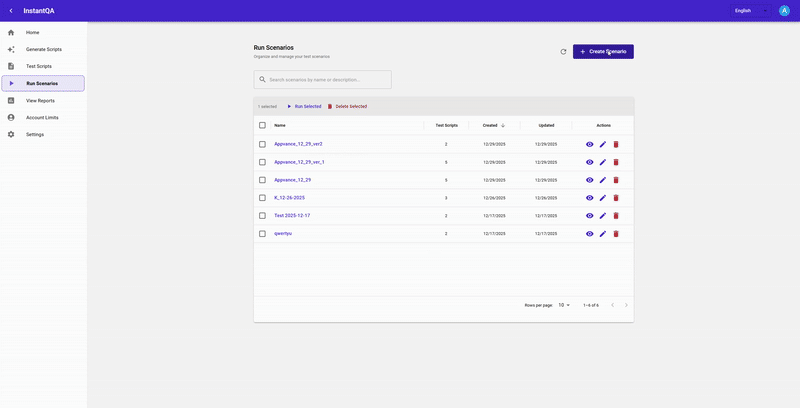Go to Generate Scripts in sidebar
The image size is (800, 408).
coord(44,49)
